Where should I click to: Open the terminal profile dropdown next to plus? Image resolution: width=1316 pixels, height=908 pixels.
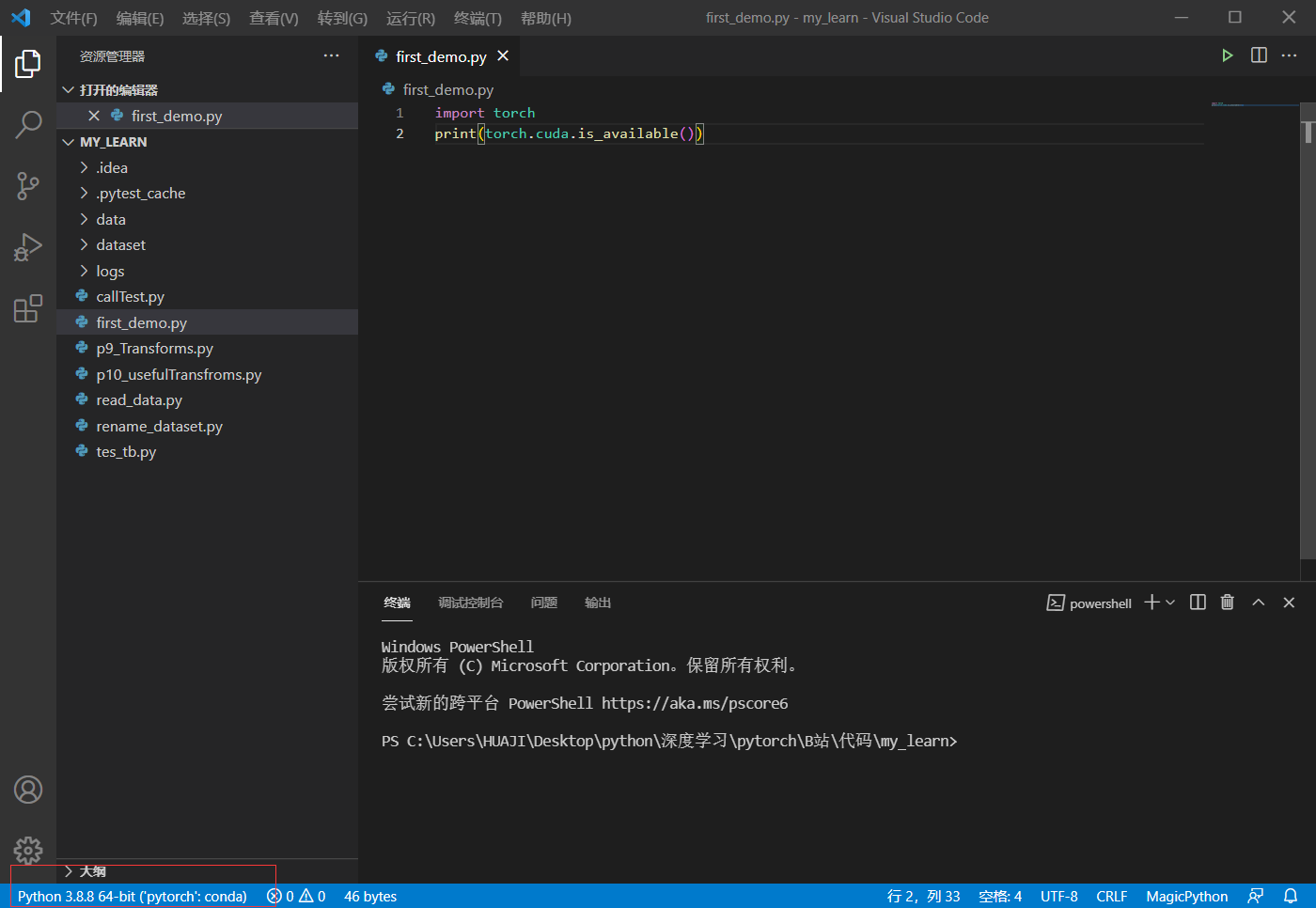click(1168, 603)
